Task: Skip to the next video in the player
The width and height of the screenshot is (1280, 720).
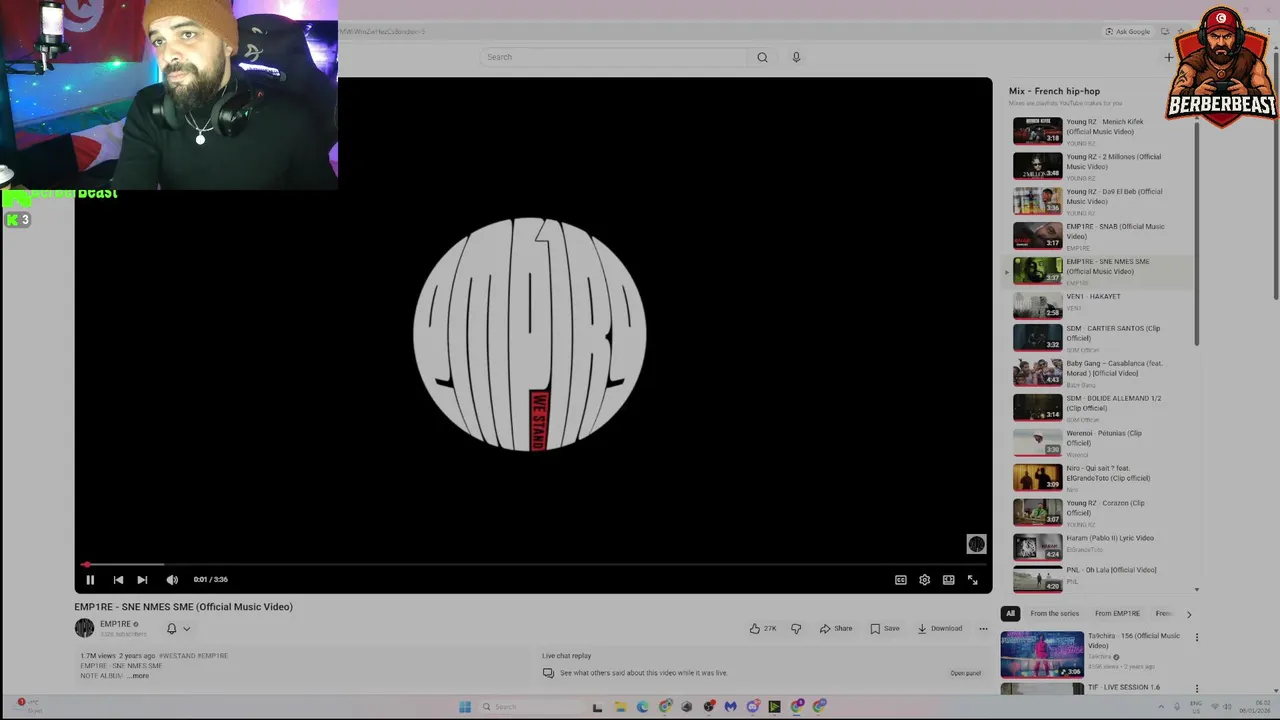Action: coord(142,579)
